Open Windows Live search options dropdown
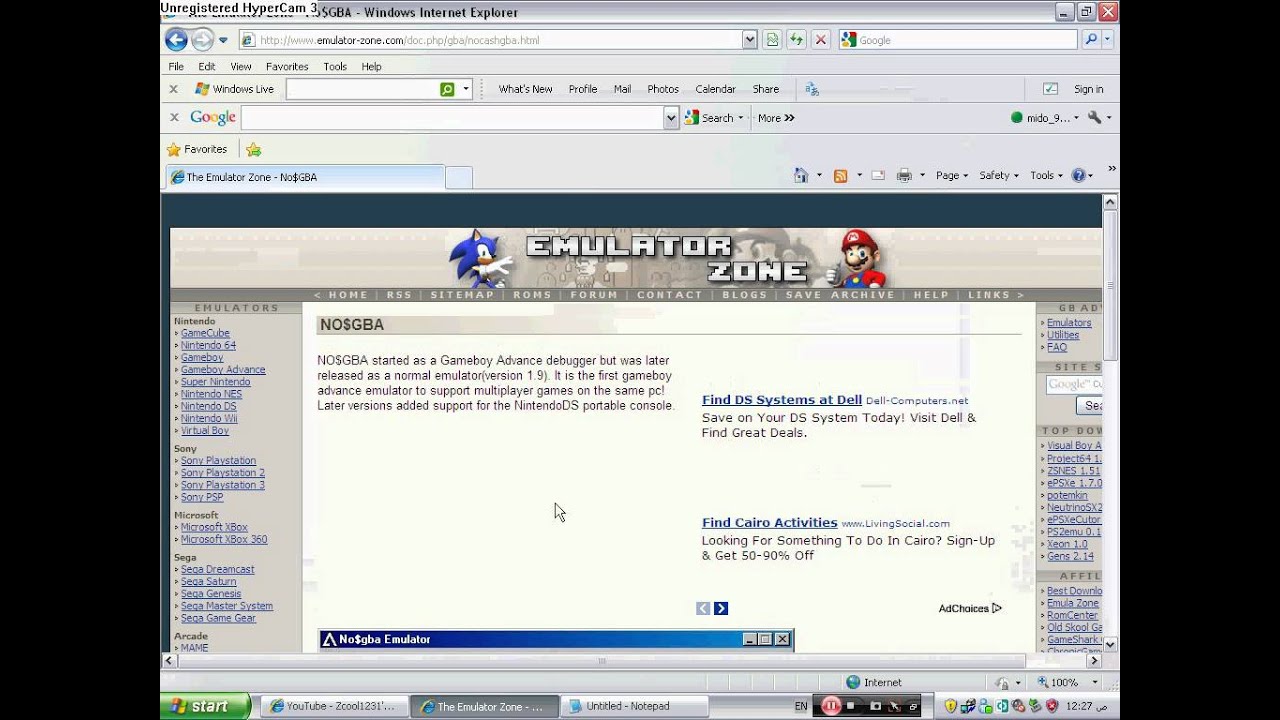Viewport: 1280px width, 720px height. pos(465,89)
